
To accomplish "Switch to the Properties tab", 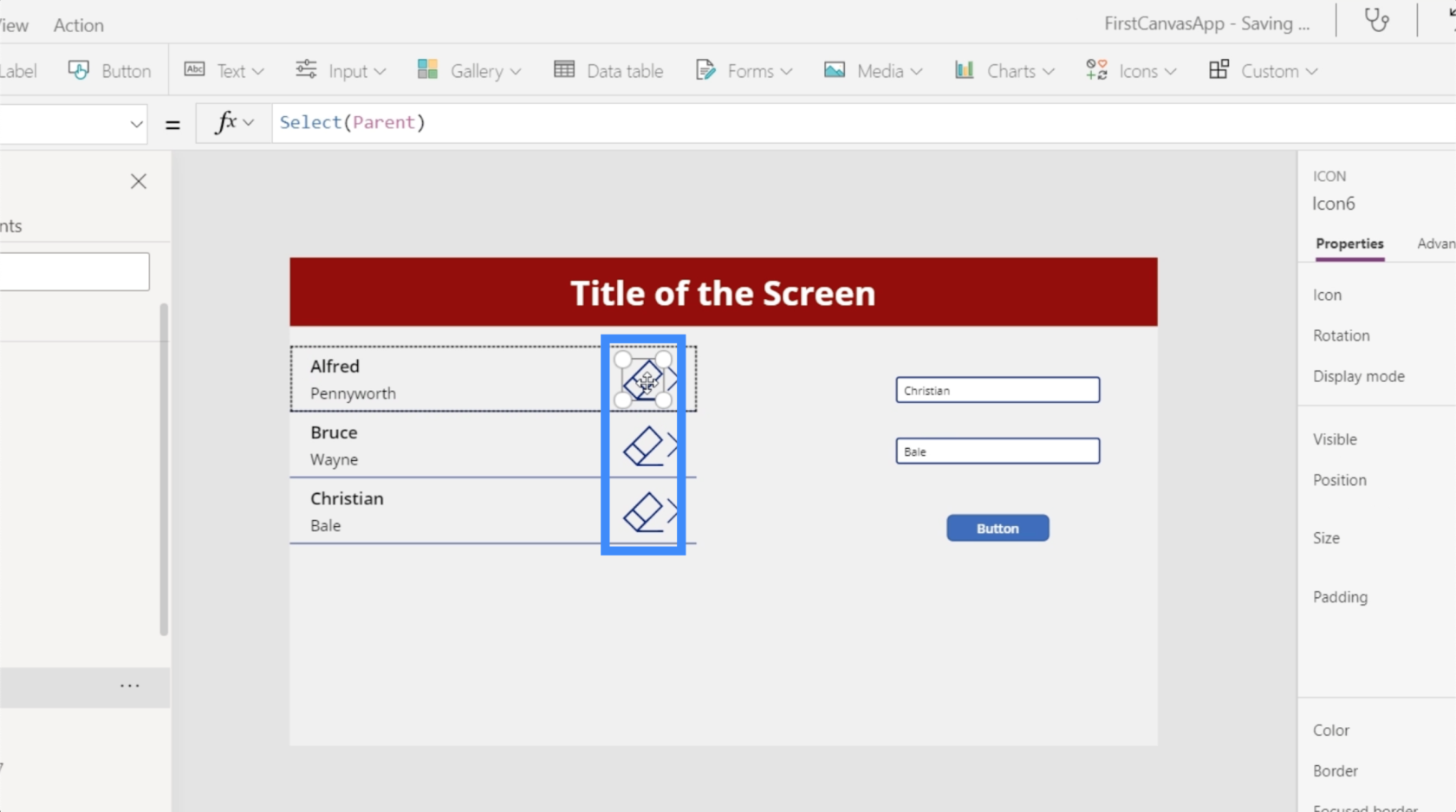I will tap(1349, 244).
